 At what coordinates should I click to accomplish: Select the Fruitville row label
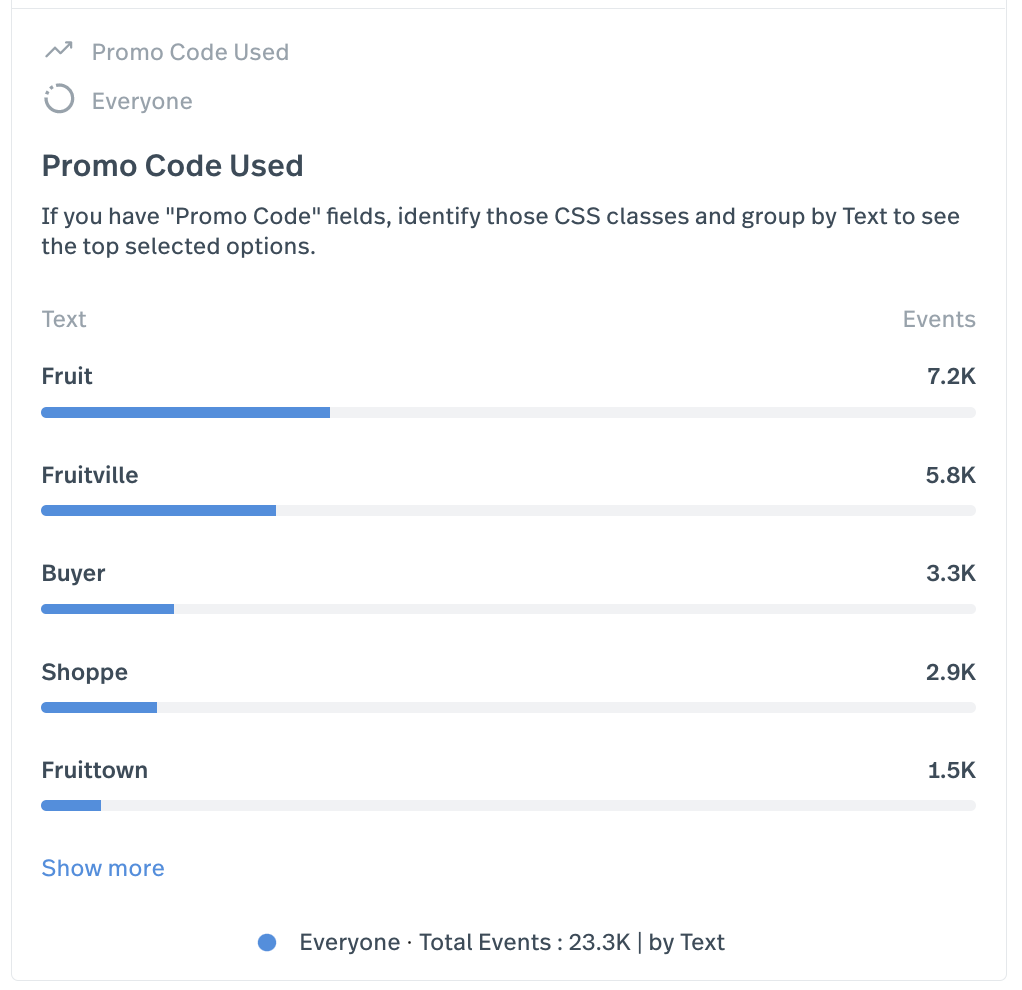pyautogui.click(x=89, y=475)
